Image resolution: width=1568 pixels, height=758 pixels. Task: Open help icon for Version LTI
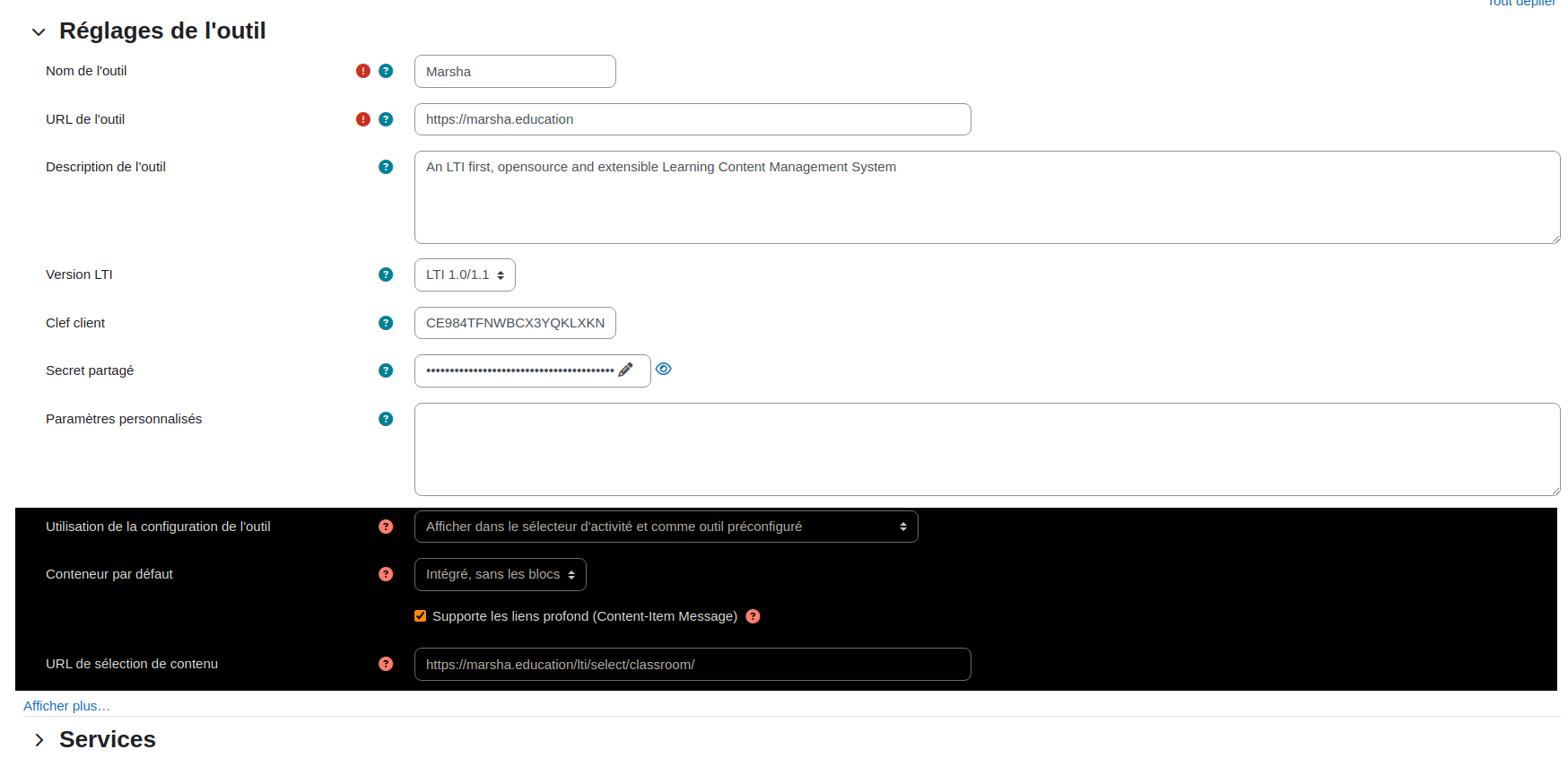386,274
